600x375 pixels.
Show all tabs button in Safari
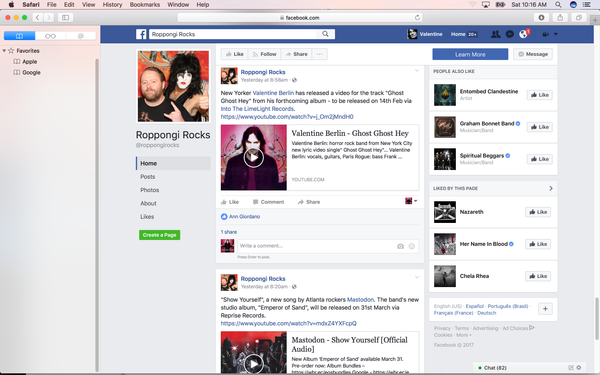click(579, 18)
